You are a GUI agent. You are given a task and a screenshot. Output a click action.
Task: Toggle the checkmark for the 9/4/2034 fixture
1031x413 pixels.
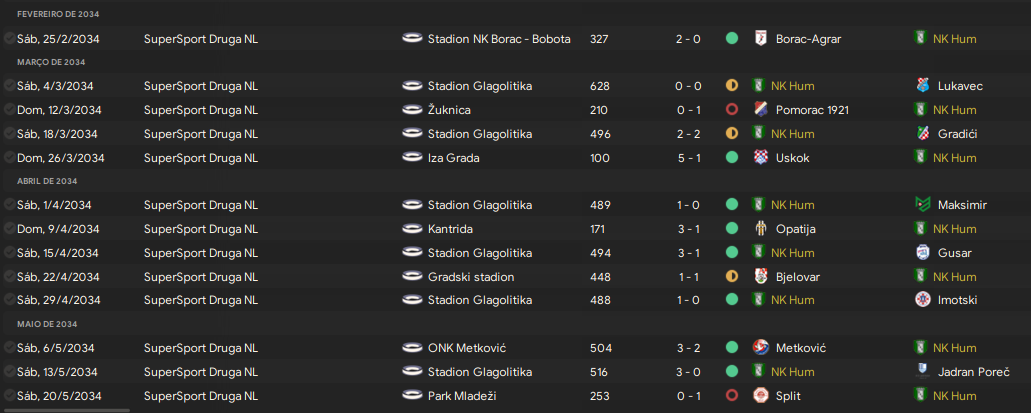[x=9, y=228]
